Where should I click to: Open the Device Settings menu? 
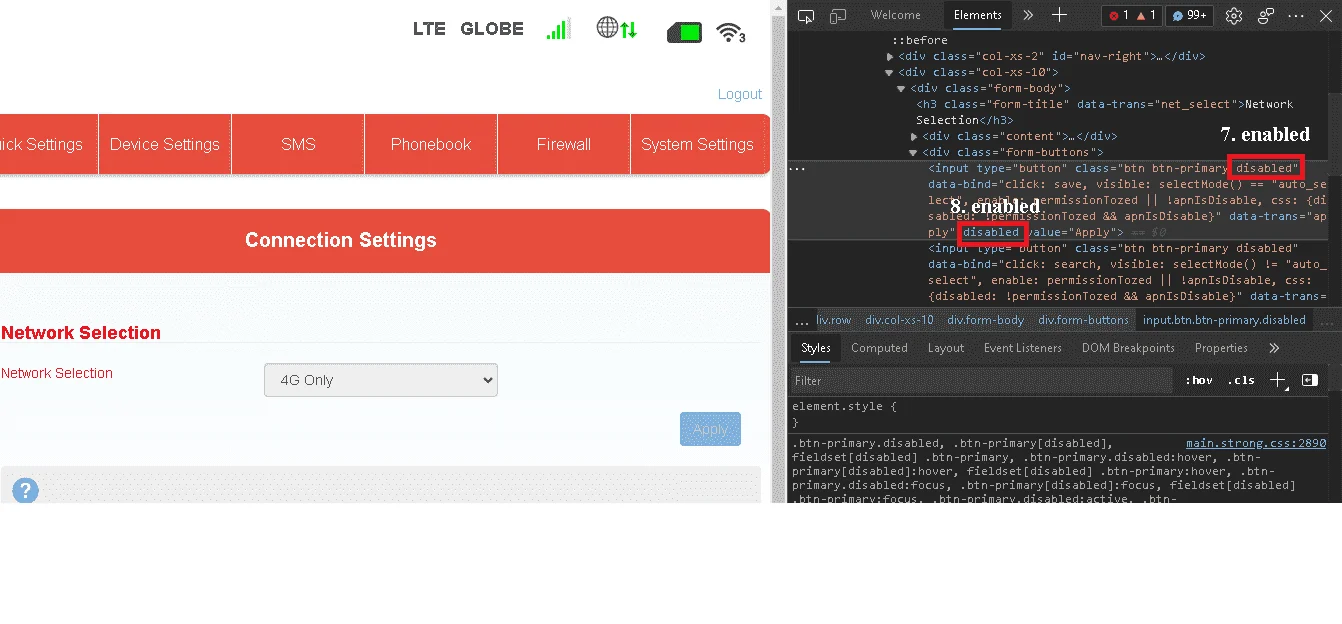165,144
